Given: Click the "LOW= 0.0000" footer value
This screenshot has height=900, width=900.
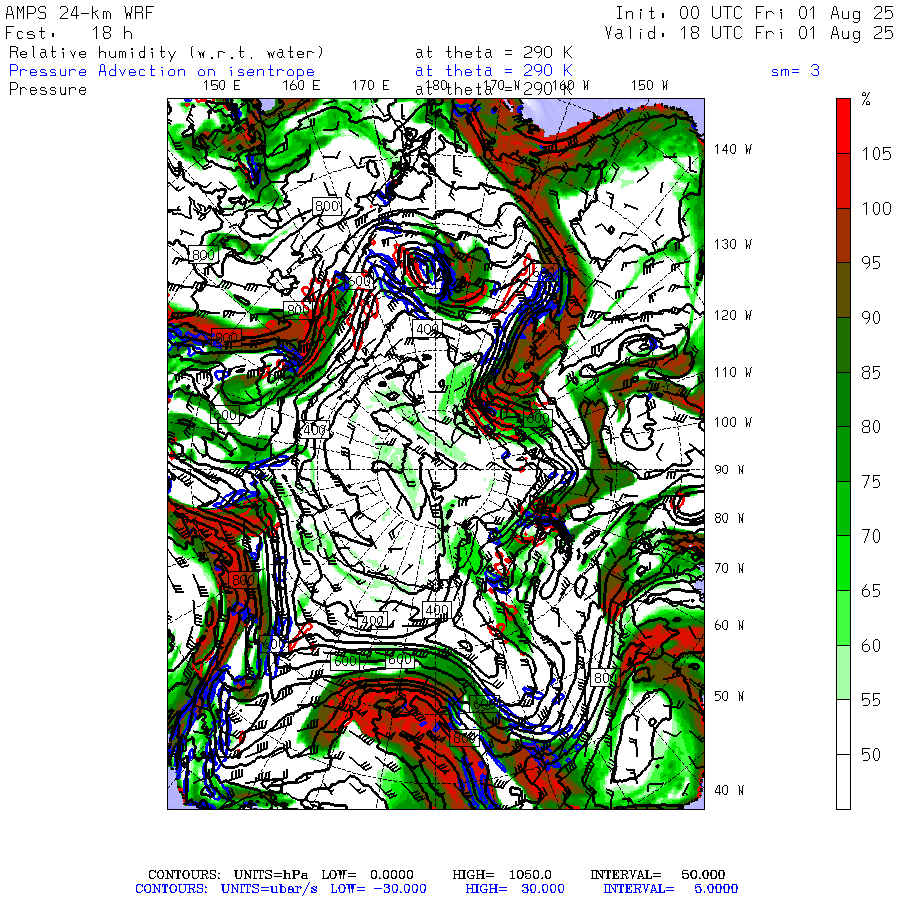Looking at the screenshot, I should pyautogui.click(x=367, y=875).
